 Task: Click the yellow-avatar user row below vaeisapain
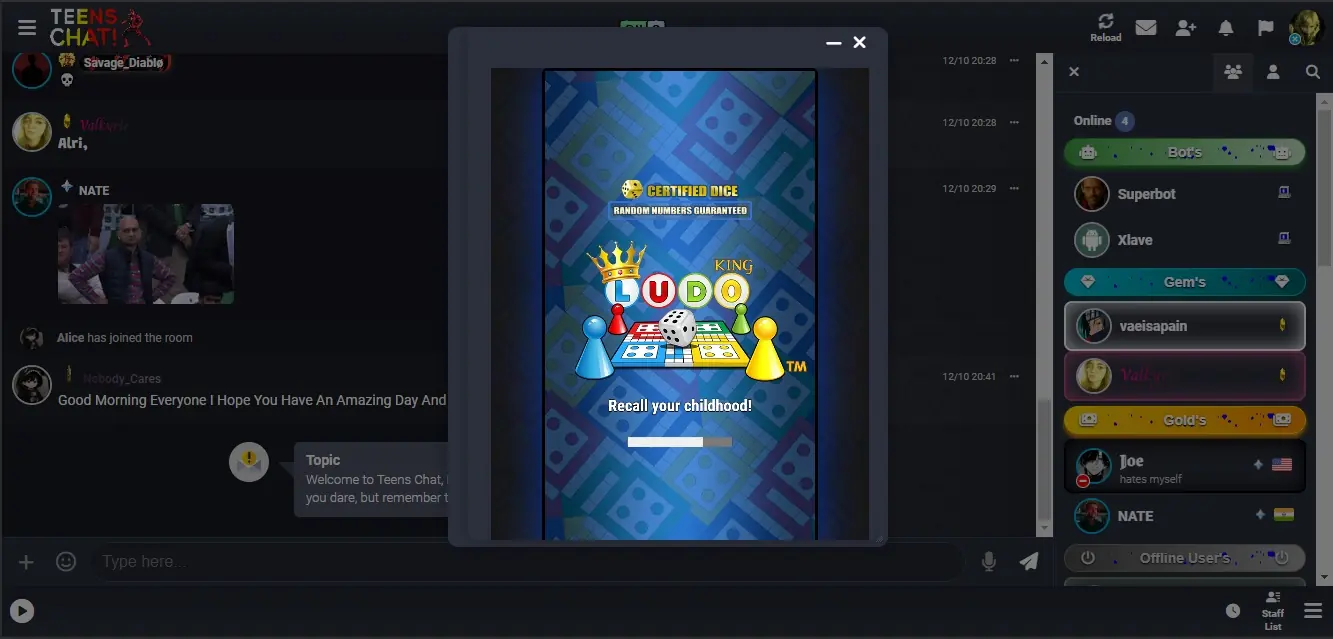(x=1185, y=376)
